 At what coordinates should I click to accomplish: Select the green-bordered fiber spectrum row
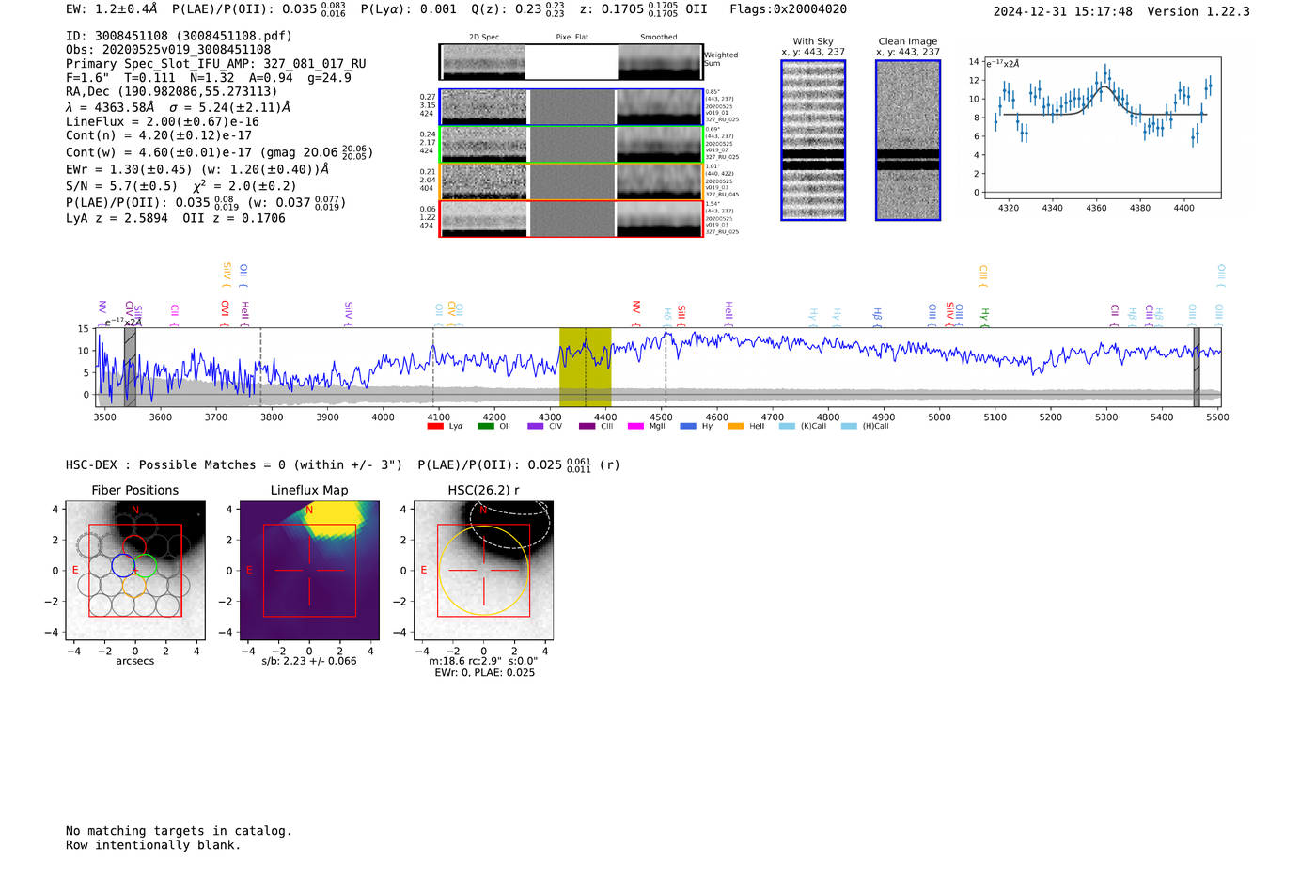coord(571,145)
